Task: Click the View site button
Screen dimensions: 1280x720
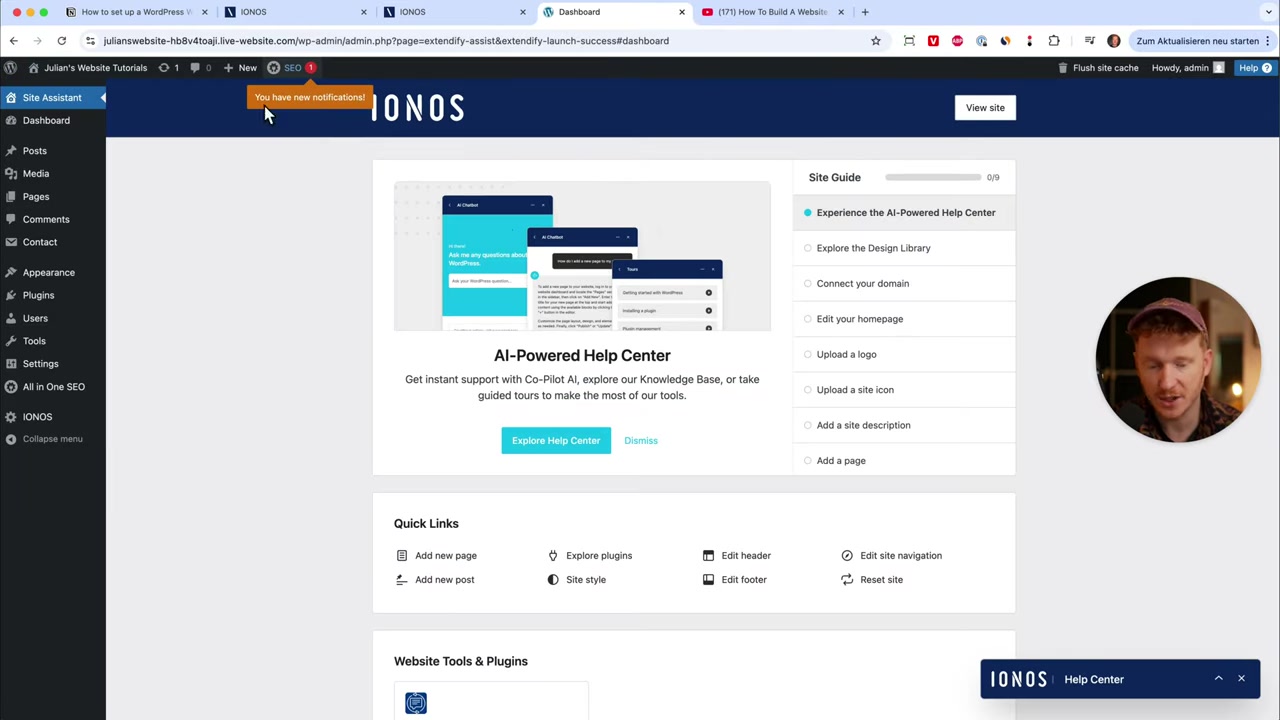Action: click(985, 108)
